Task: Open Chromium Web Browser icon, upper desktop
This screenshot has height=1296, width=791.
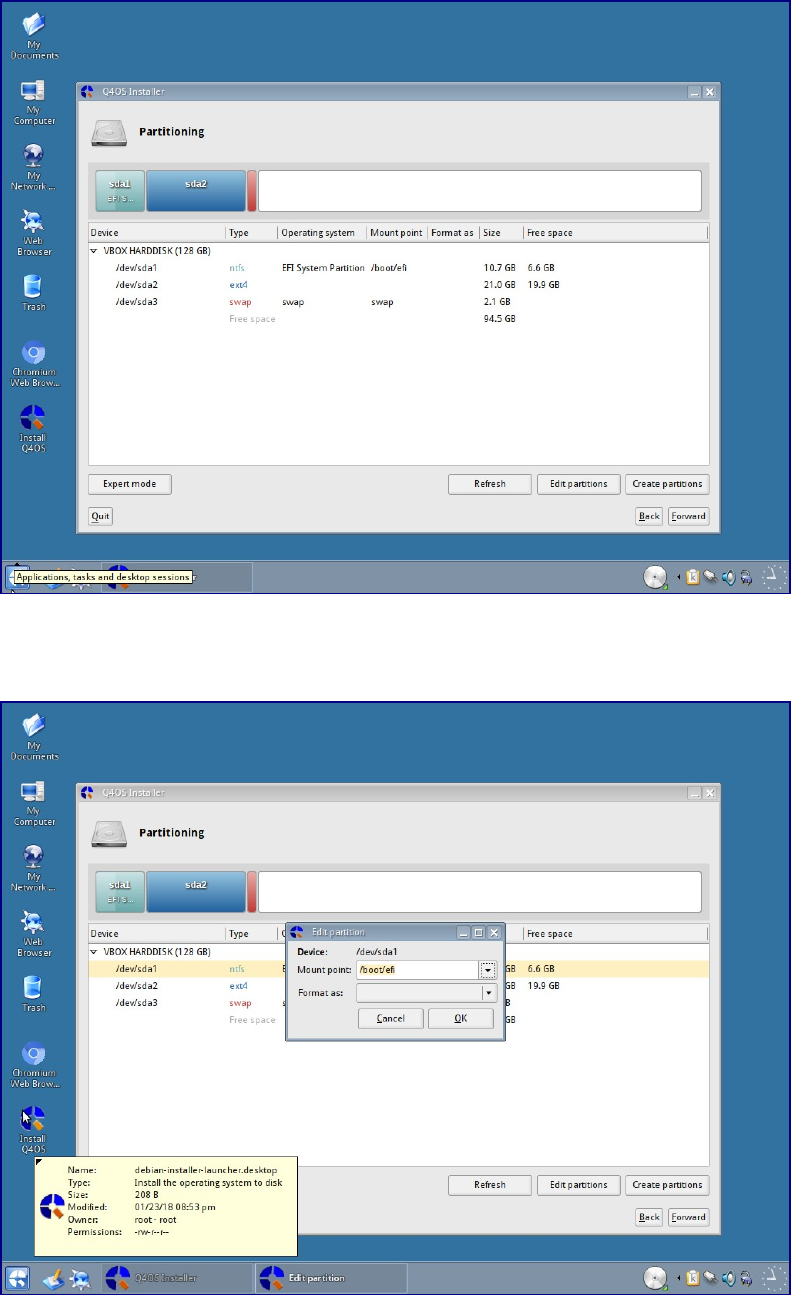Action: pyautogui.click(x=34, y=364)
